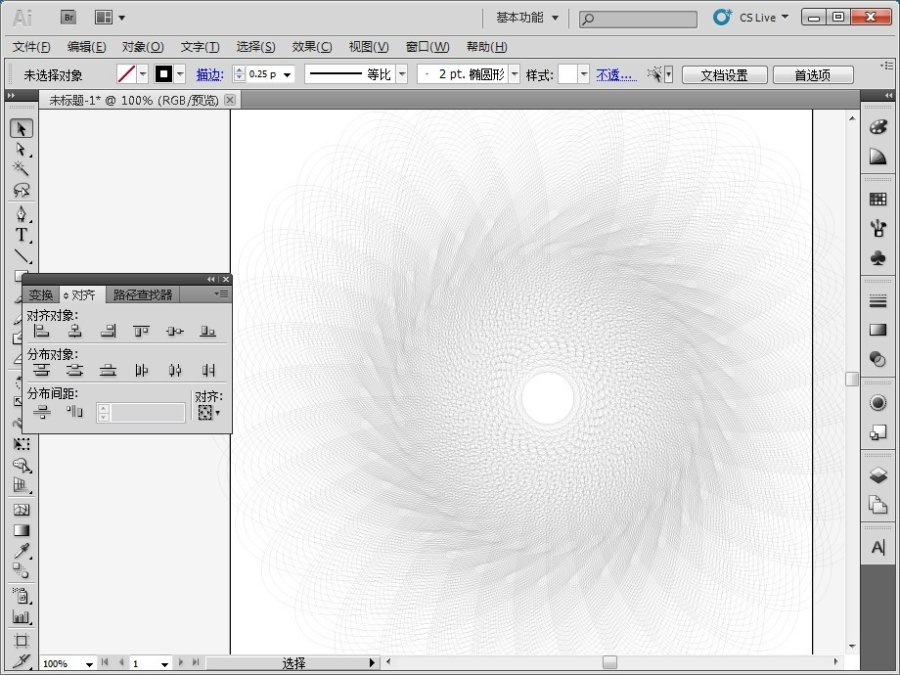Open the Align To 对齐 dropdown
The width and height of the screenshot is (900, 675).
tap(208, 412)
